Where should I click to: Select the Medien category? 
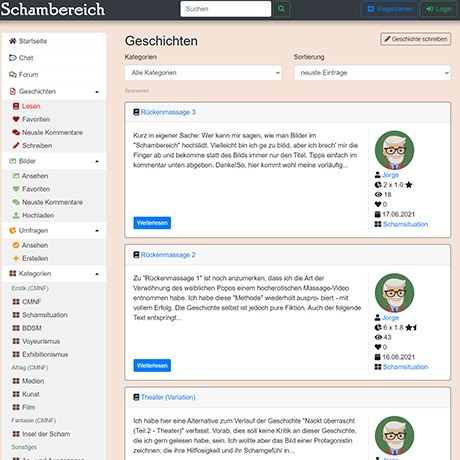pyautogui.click(x=28, y=381)
